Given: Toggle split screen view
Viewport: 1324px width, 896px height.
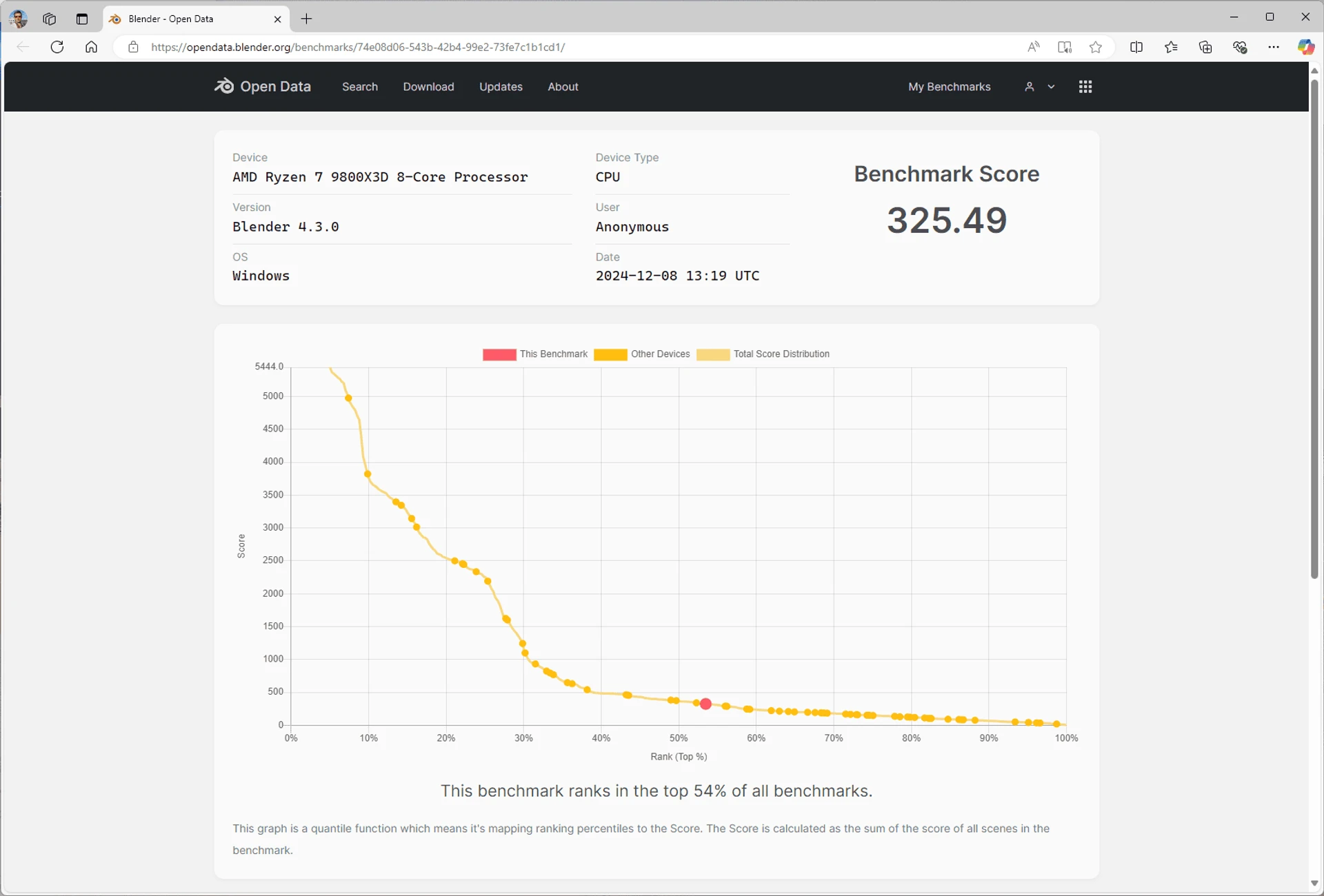Looking at the screenshot, I should (x=1136, y=47).
